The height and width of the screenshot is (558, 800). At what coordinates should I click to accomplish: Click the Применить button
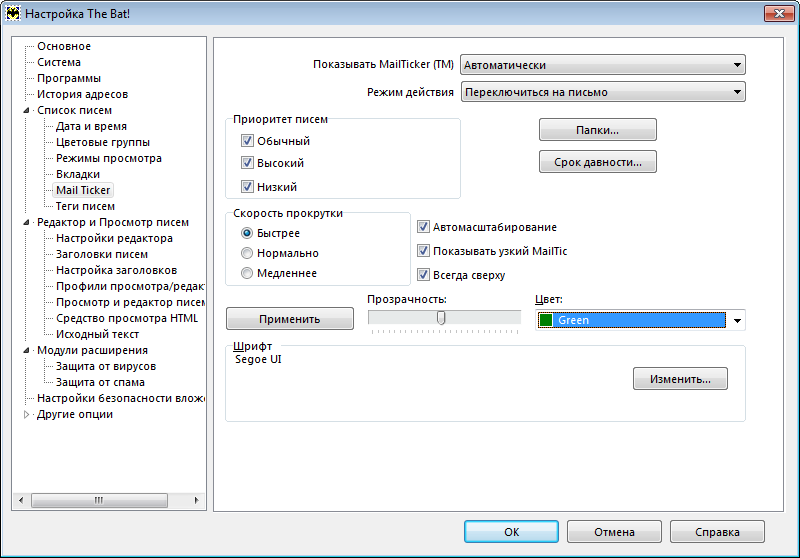289,319
